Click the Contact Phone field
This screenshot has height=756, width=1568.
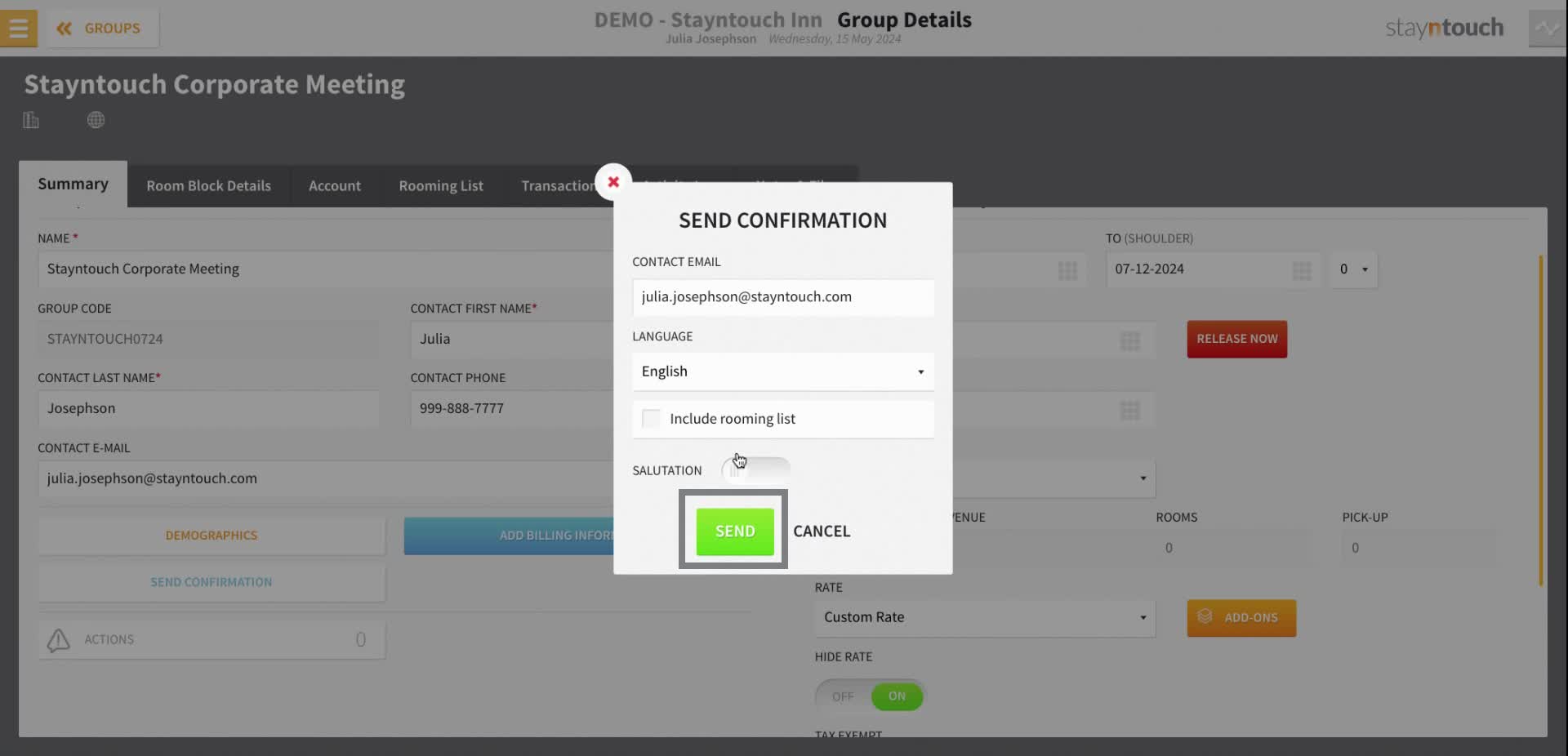[x=511, y=408]
